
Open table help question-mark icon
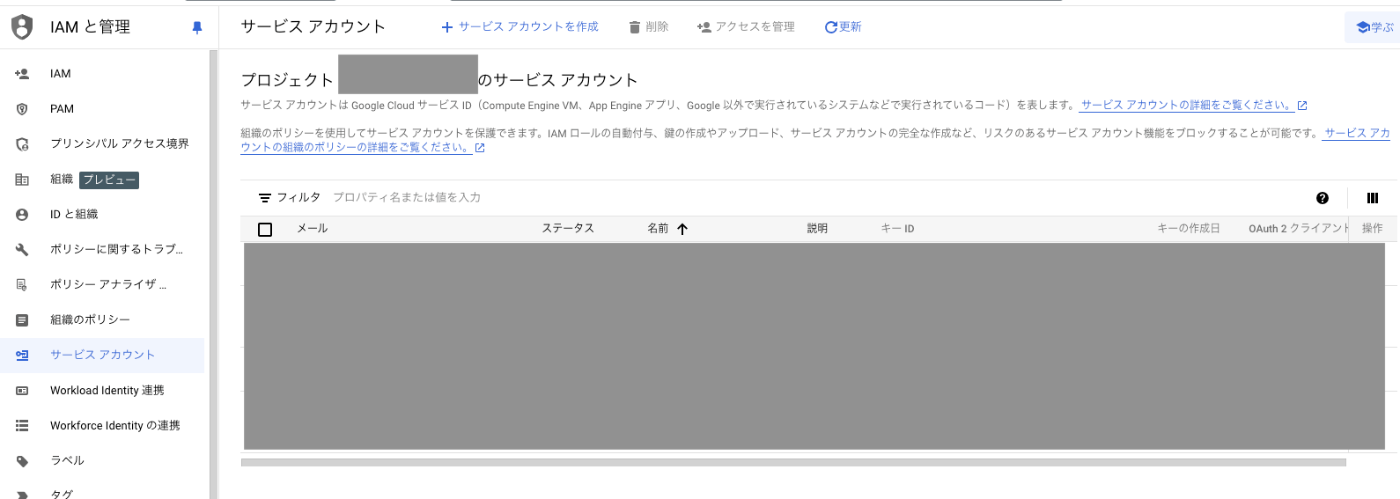click(x=1322, y=198)
